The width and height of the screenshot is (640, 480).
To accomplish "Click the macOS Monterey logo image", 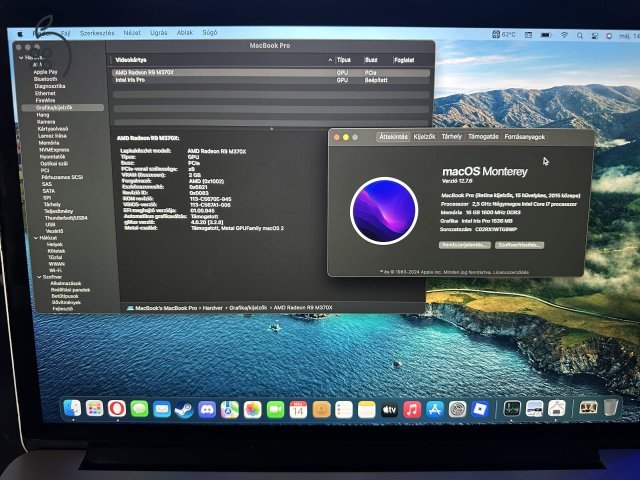I will point(384,211).
